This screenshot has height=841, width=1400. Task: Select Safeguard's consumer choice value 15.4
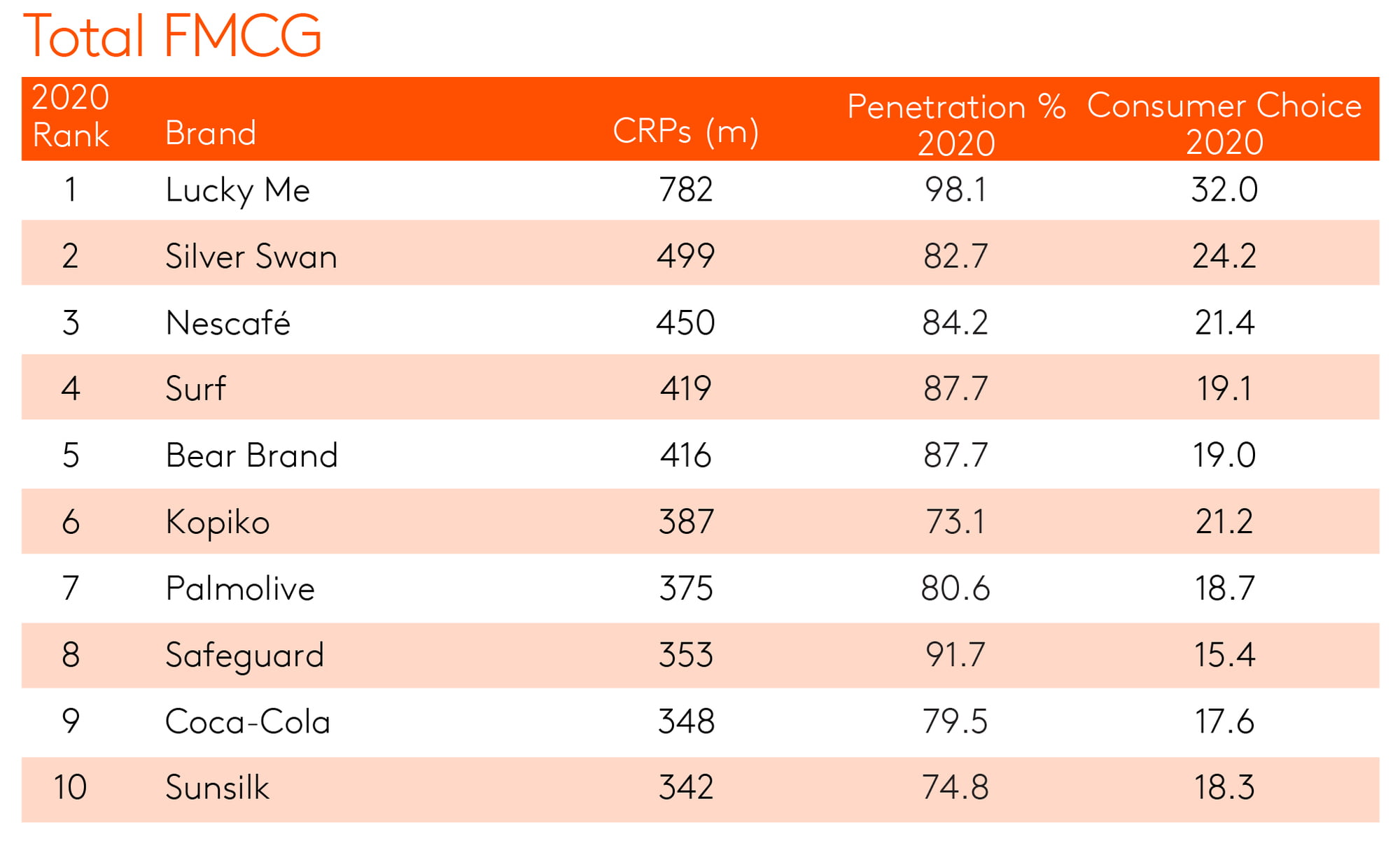click(1224, 655)
